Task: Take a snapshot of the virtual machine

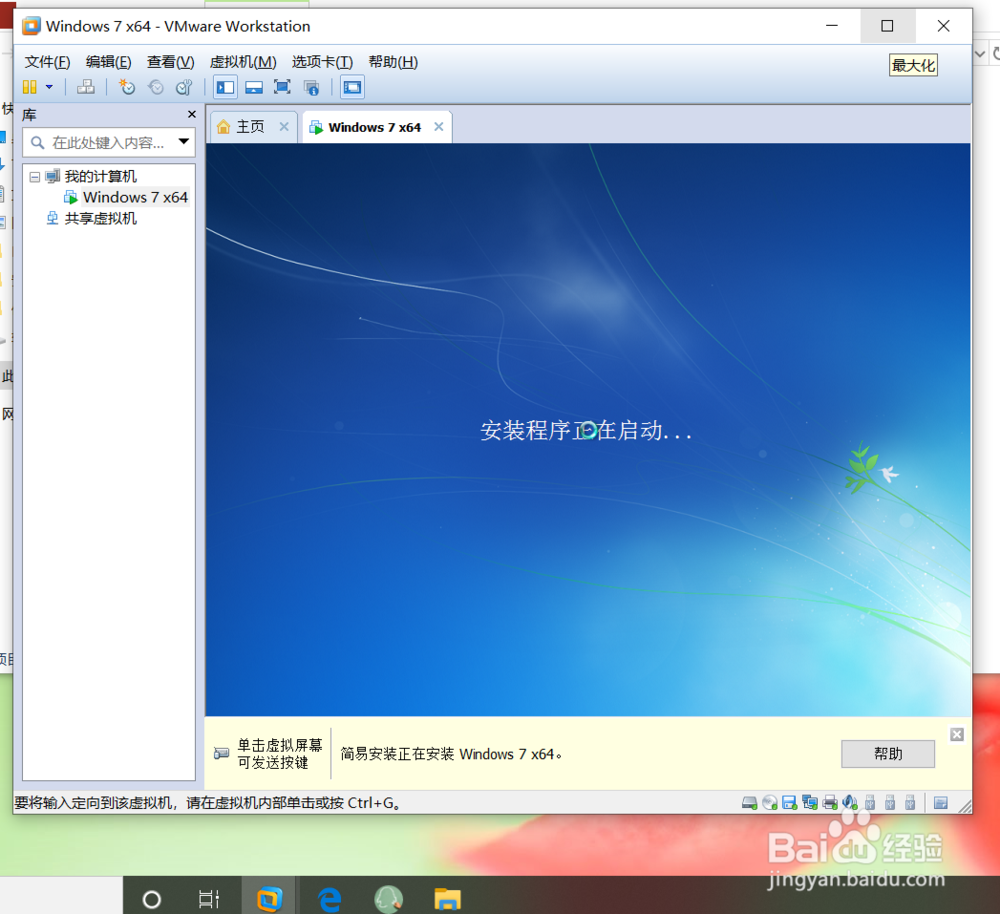Action: pos(126,87)
